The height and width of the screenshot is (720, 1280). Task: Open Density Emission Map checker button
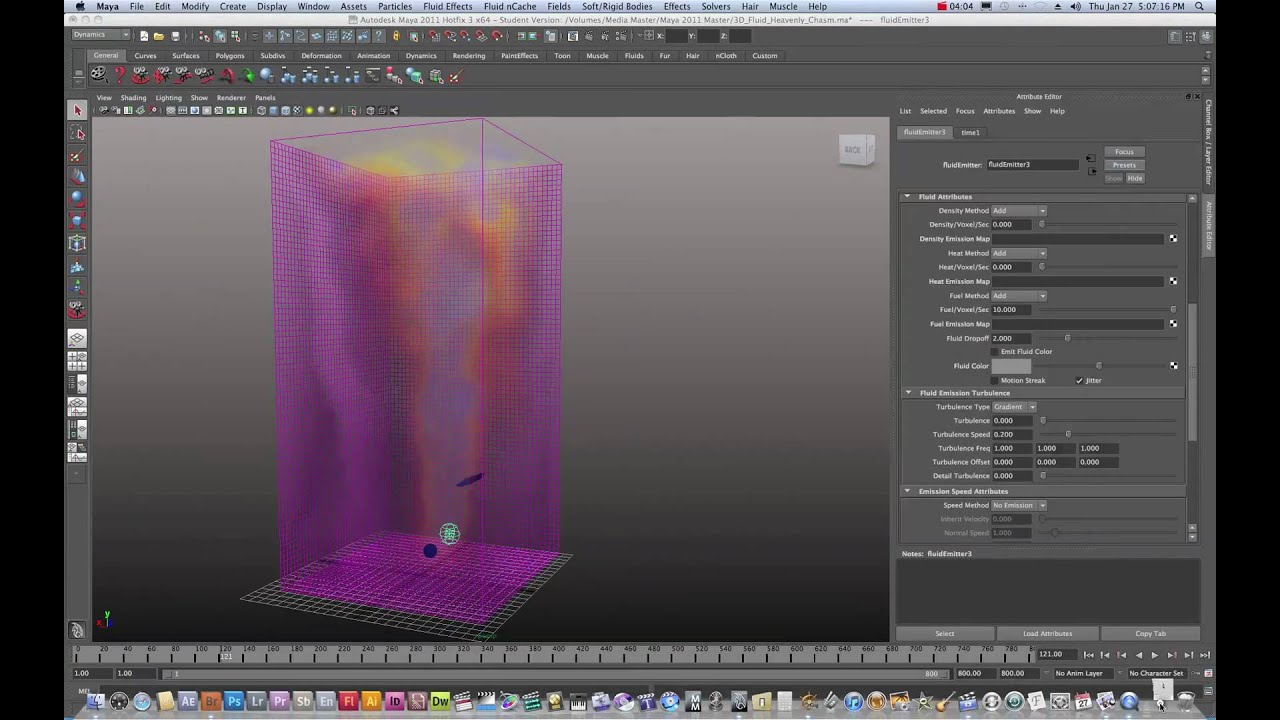pos(1173,239)
